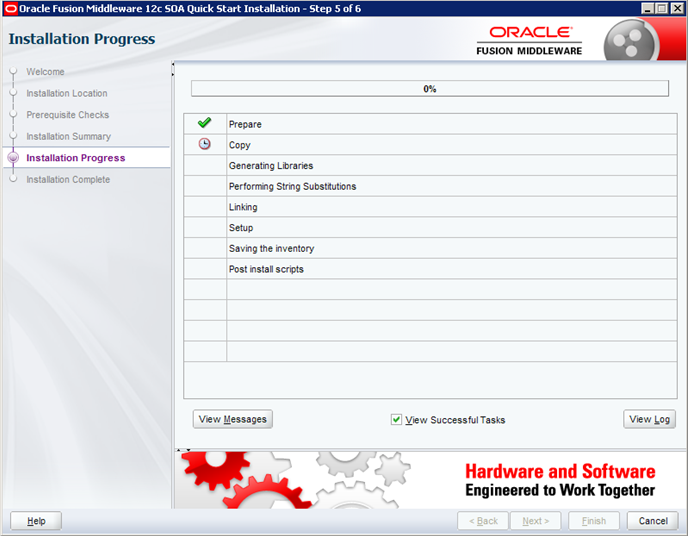Viewport: 688px width, 536px height.
Task: Select Installation Progress step label
Action: (75, 157)
